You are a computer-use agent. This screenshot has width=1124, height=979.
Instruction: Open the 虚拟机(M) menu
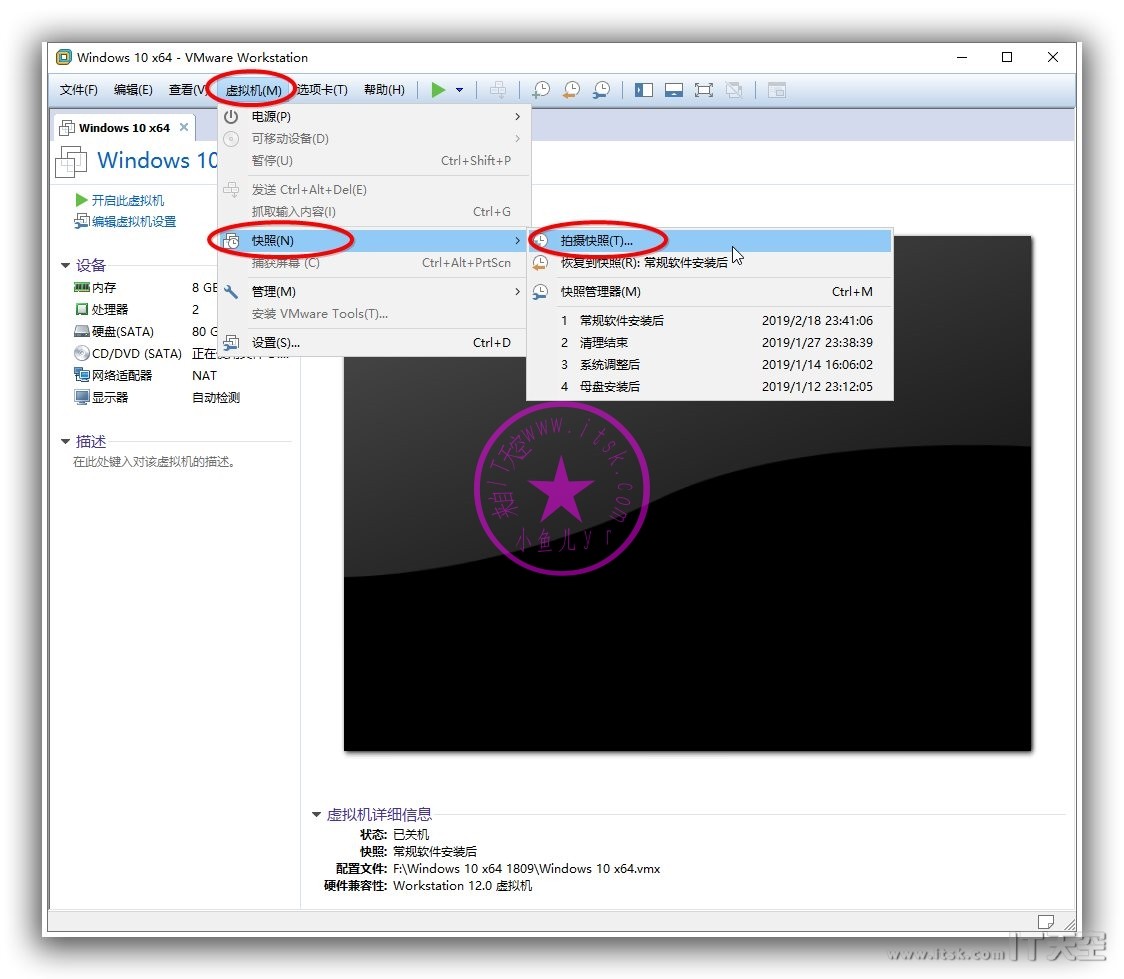pyautogui.click(x=253, y=90)
